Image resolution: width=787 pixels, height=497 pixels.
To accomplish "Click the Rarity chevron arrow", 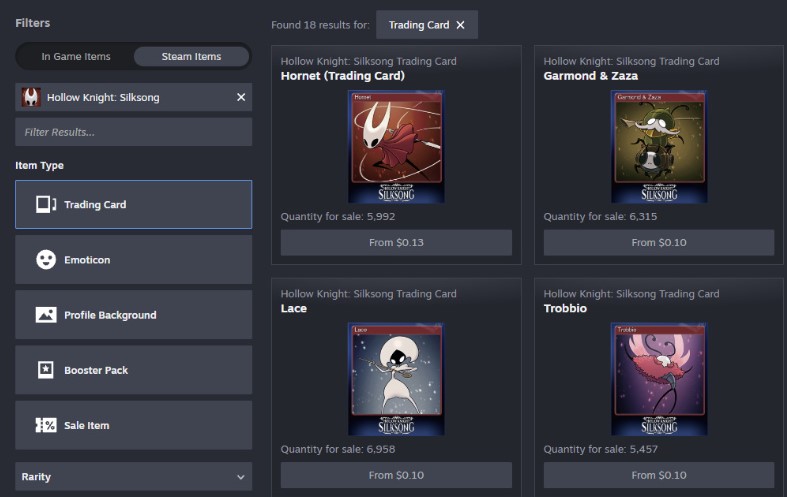I will coord(241,477).
